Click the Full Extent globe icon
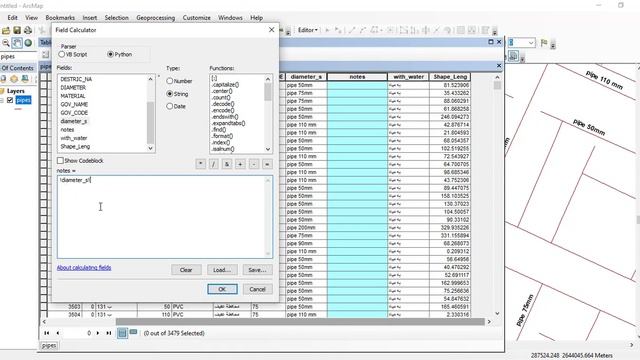This screenshot has width=640, height=360. pos(28,43)
